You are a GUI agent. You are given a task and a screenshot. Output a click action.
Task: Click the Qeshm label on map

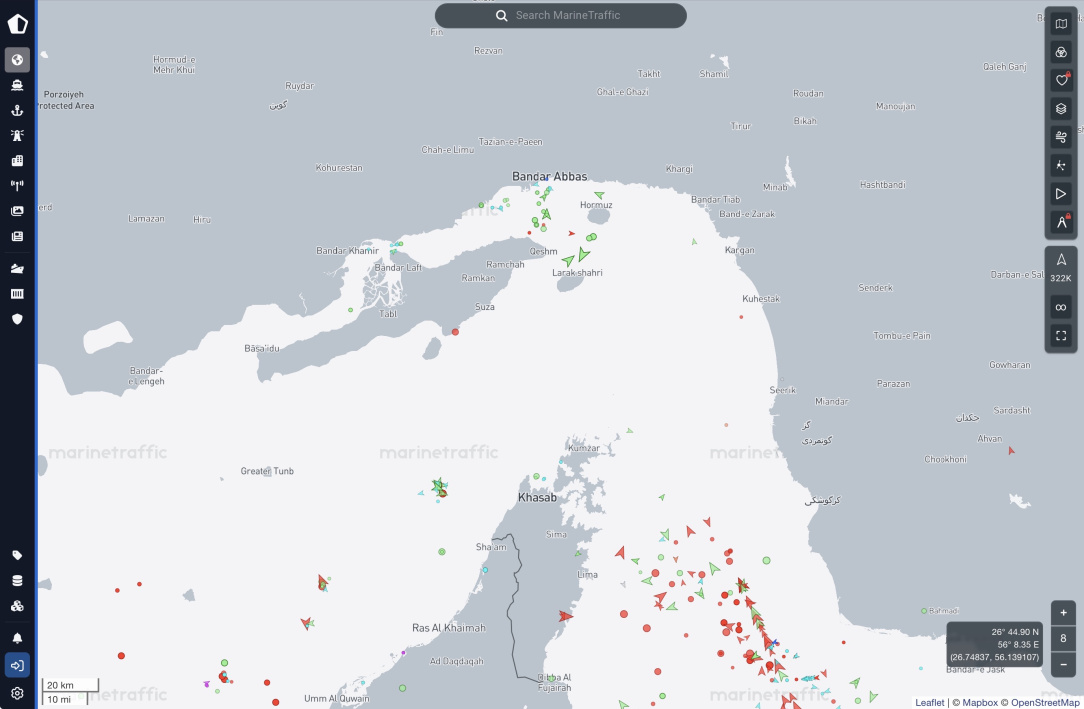coord(543,252)
